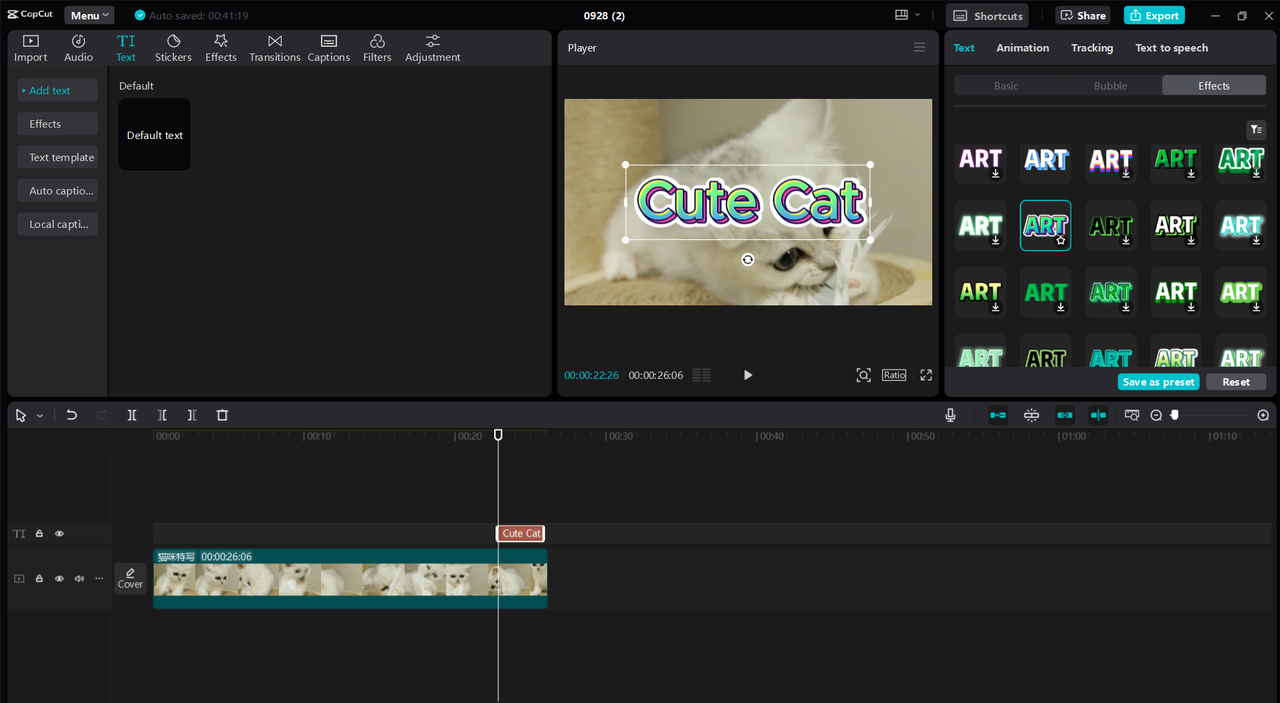The width and height of the screenshot is (1280, 703).
Task: Open the Effects tab in top toolbar
Action: [x=221, y=48]
